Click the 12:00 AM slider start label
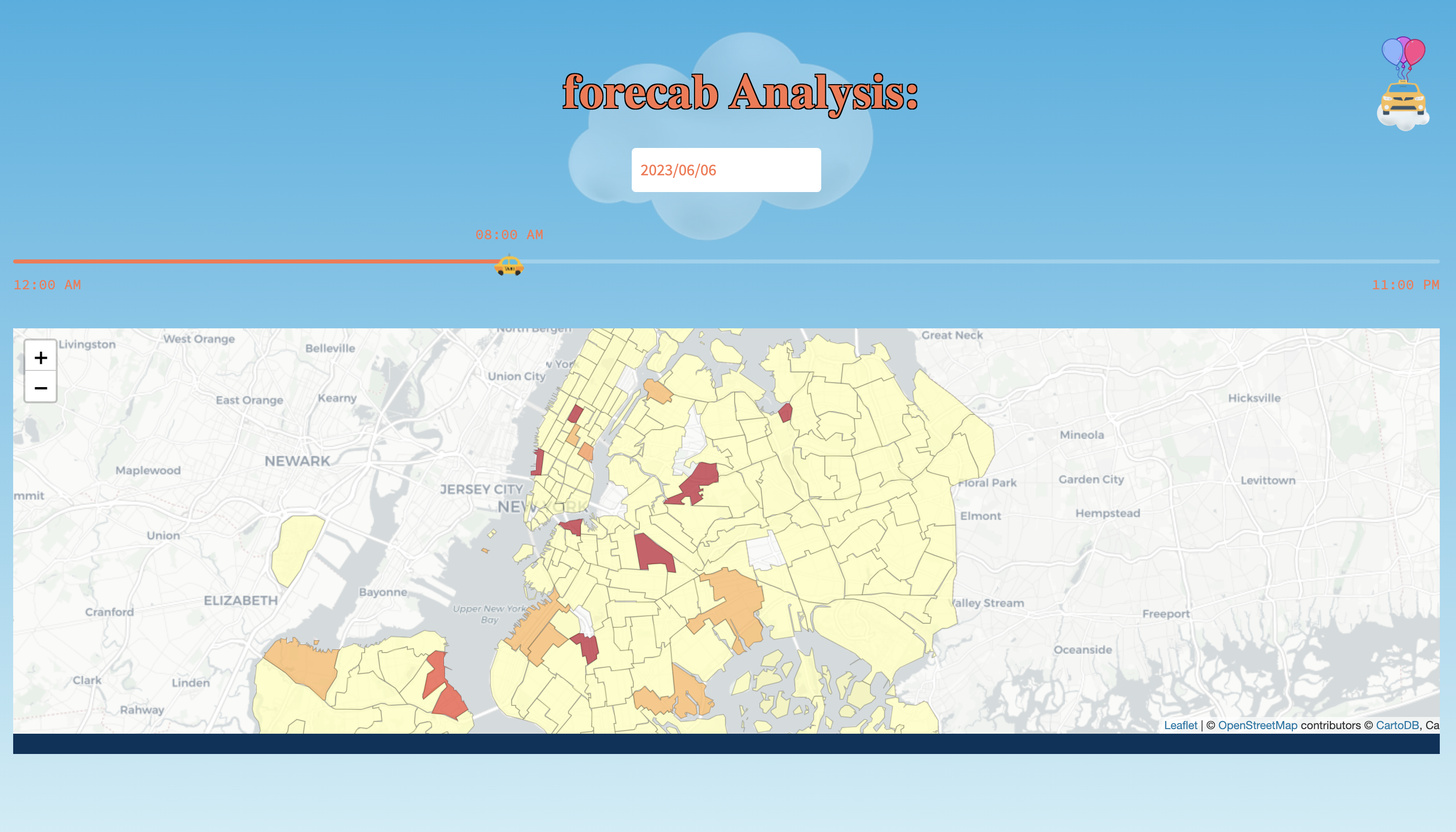Screen dimensions: 1456x832 pyautogui.click(x=47, y=285)
